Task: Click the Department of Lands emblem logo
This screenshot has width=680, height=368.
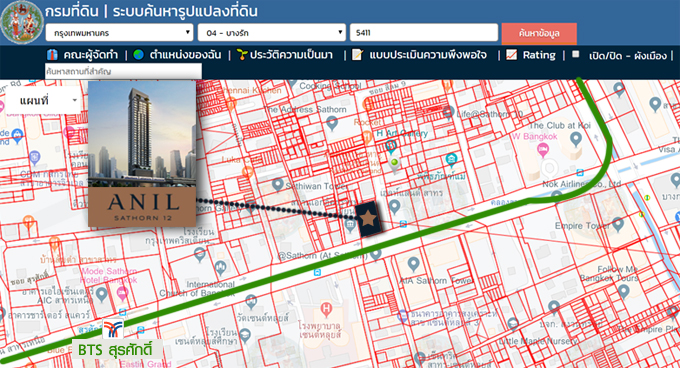Action: (x=22, y=23)
